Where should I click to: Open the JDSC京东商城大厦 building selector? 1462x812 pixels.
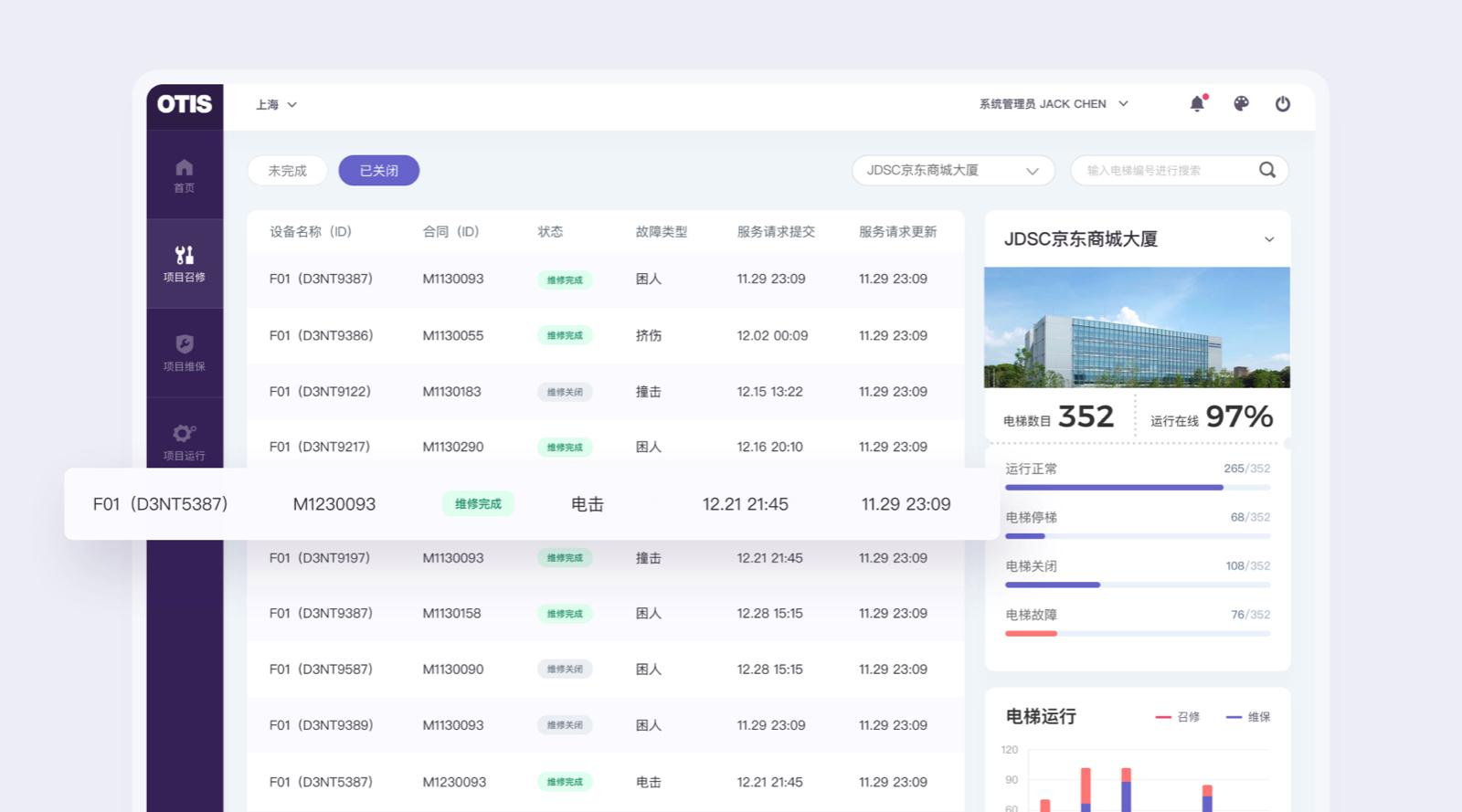click(953, 171)
